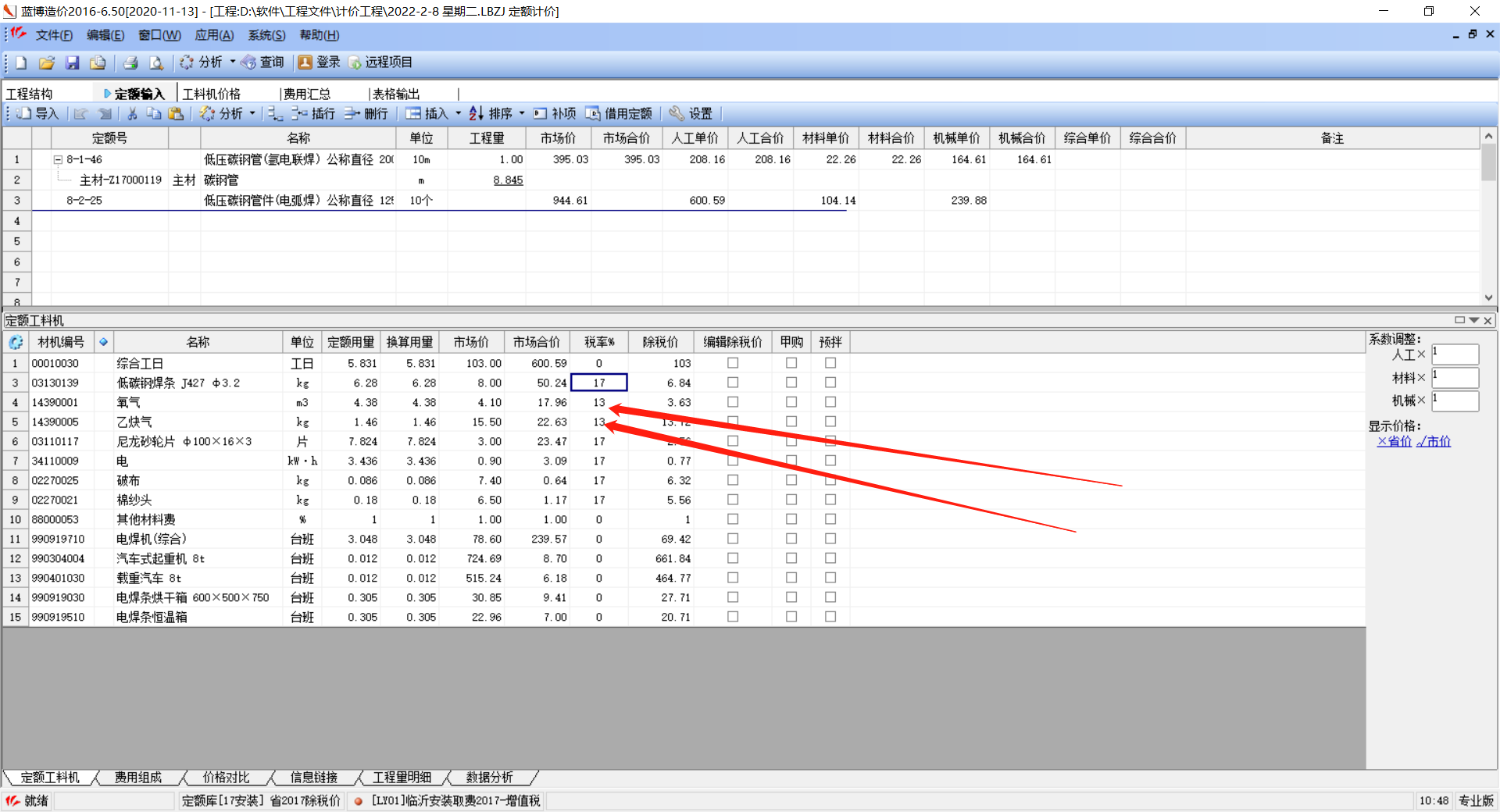Float the 定额工料机 panel window icon
1500x812 pixels.
1459,320
